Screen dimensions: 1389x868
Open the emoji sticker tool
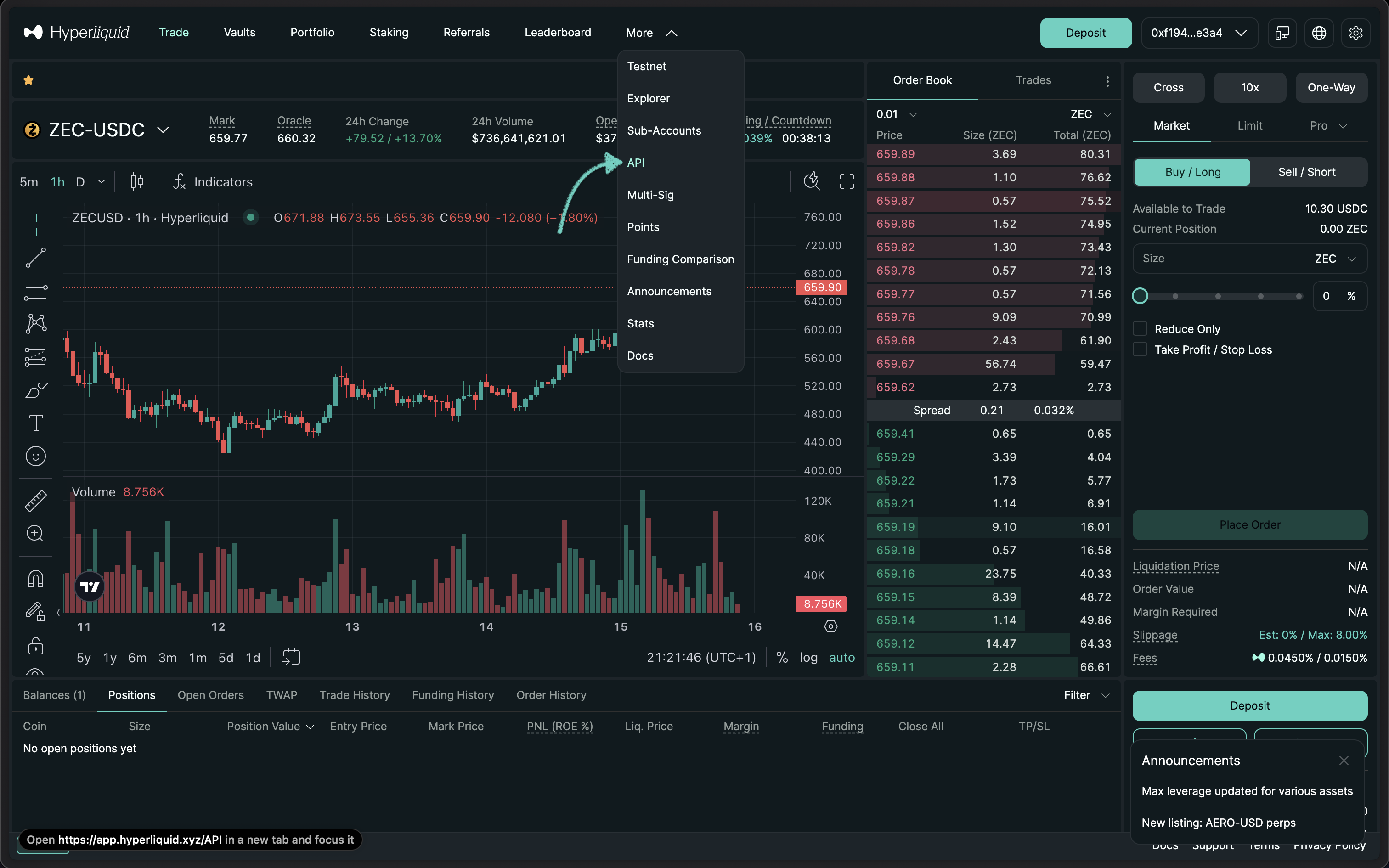35,457
